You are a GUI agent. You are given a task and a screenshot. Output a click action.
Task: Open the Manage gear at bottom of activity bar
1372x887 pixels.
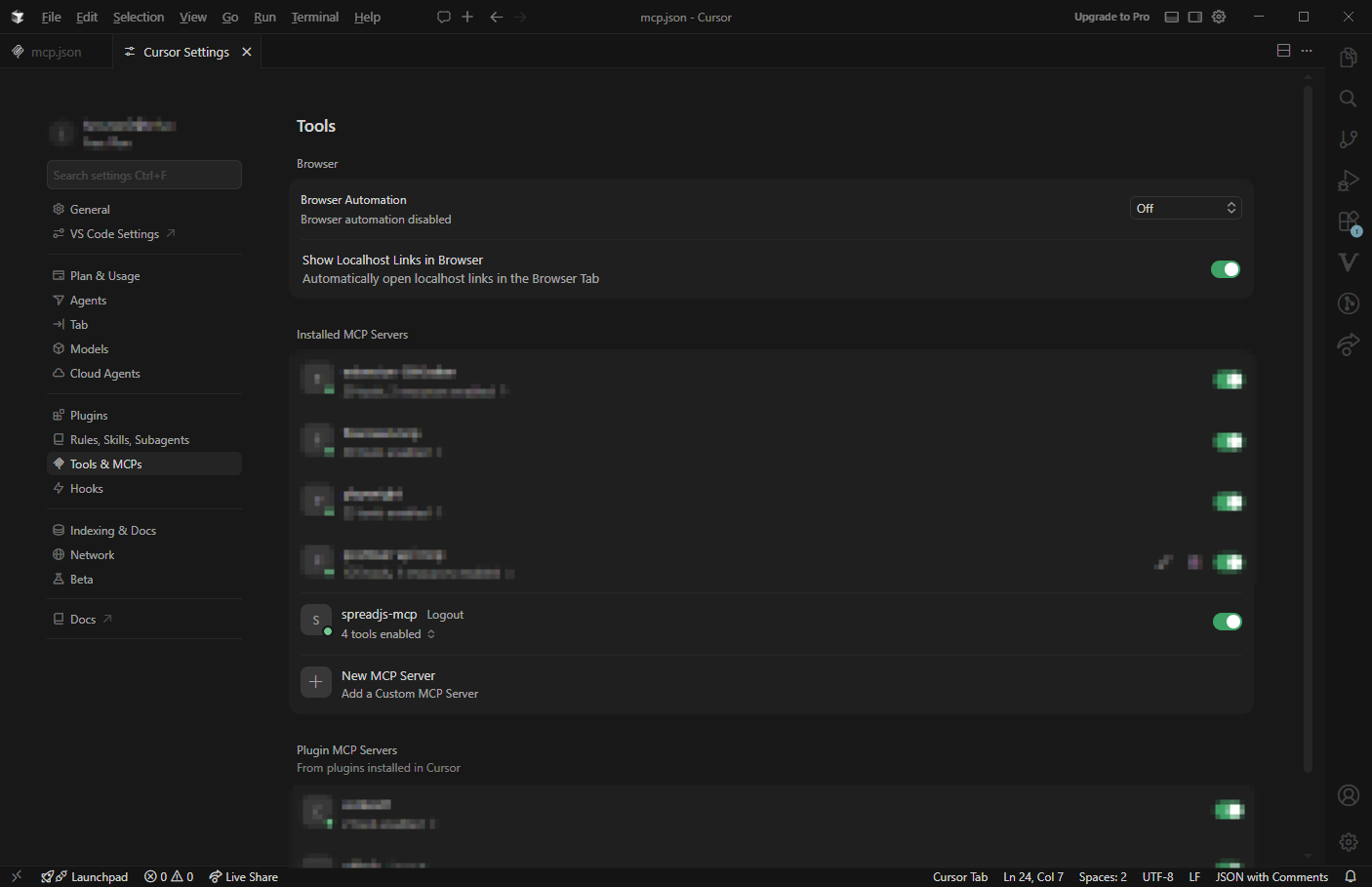coord(1349,841)
